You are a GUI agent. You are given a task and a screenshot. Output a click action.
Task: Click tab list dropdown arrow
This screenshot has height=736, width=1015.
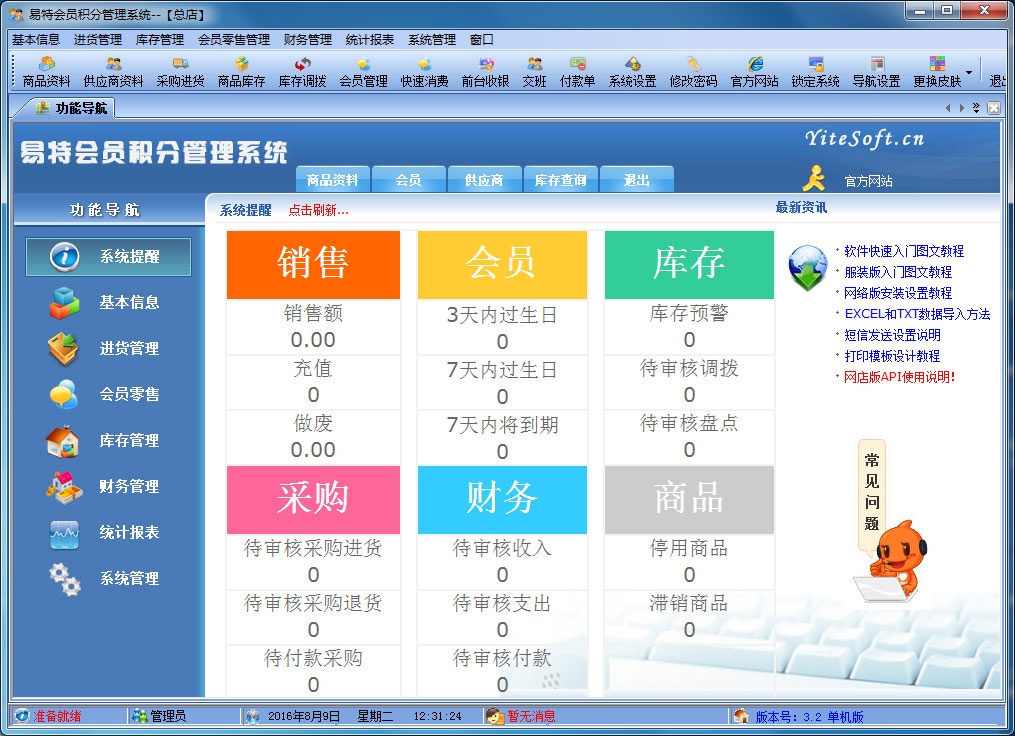click(976, 108)
